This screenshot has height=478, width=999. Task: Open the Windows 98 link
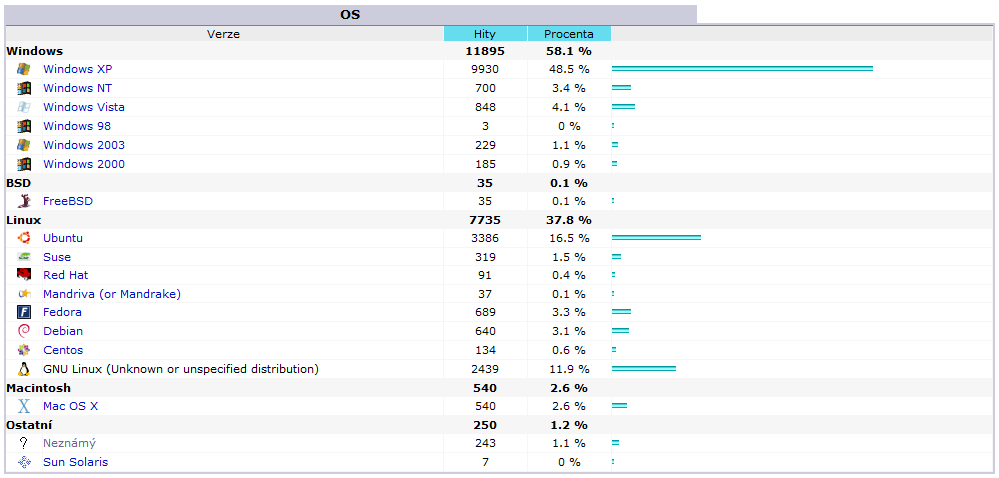tap(77, 126)
